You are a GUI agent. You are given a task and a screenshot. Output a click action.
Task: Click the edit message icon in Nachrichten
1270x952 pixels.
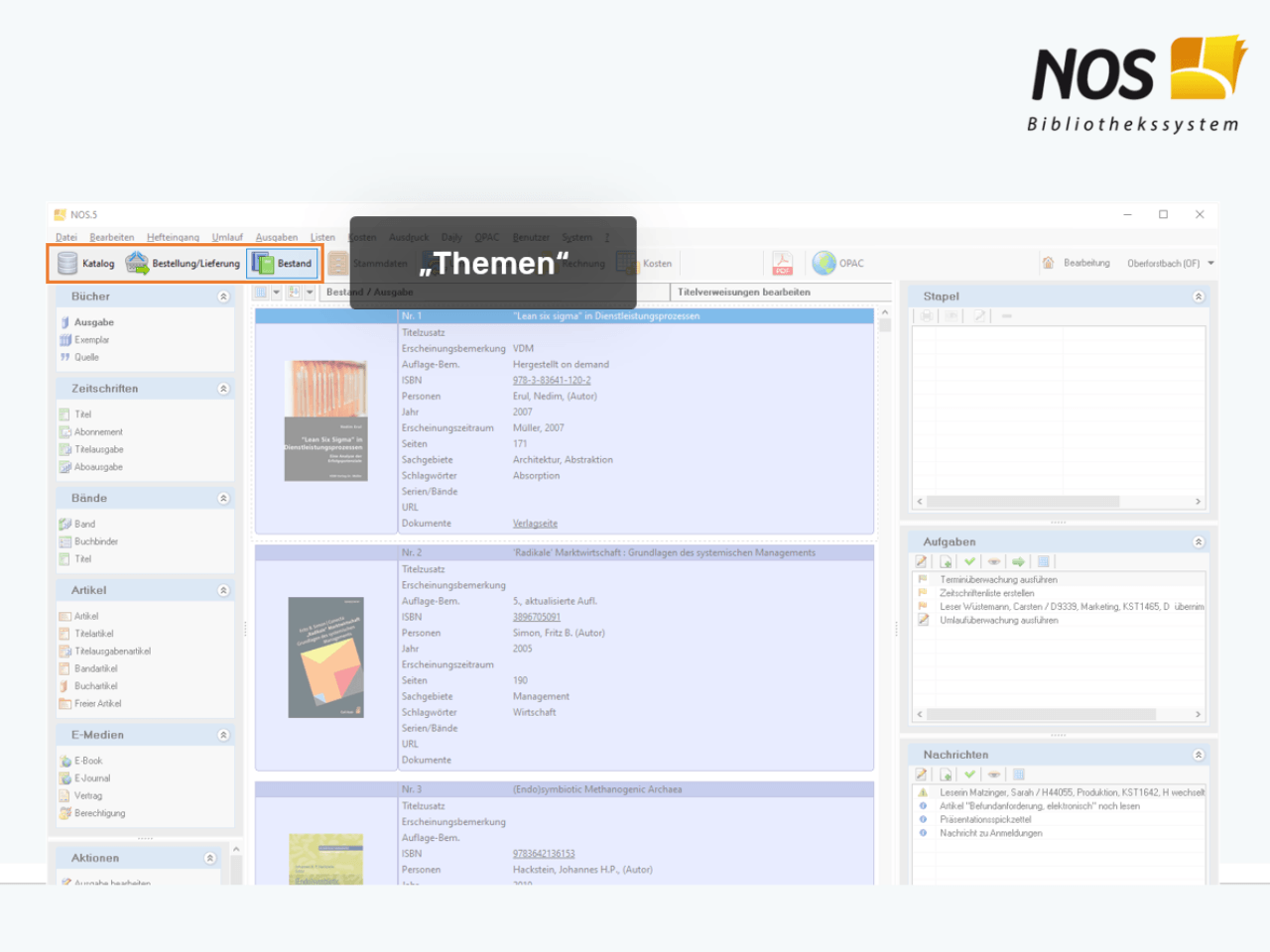coord(922,774)
